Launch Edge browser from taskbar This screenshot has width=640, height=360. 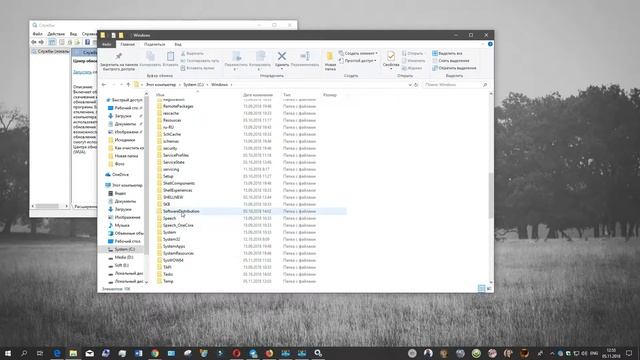tap(57, 353)
